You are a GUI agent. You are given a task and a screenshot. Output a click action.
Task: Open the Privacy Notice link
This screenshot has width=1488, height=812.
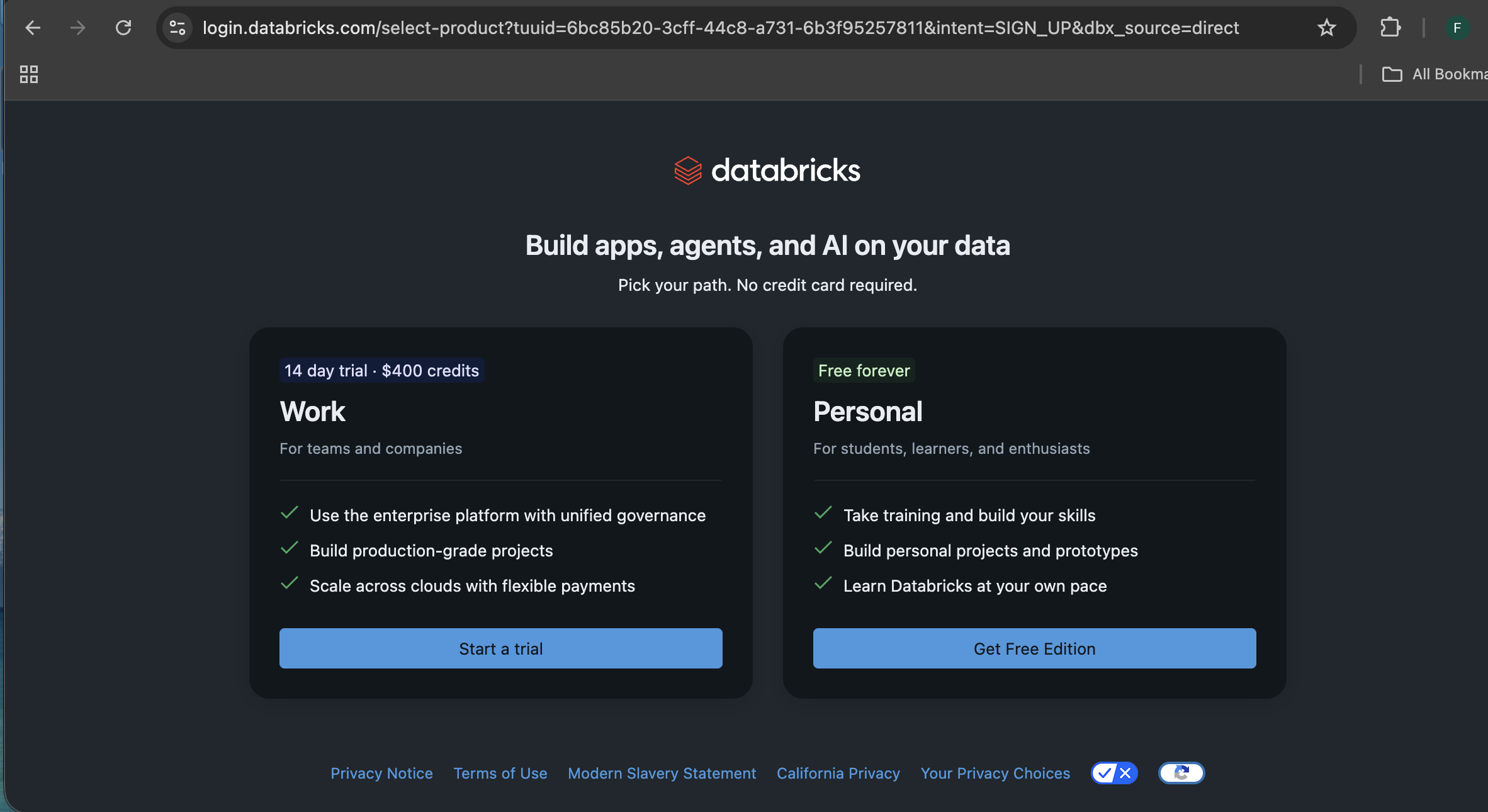381,773
